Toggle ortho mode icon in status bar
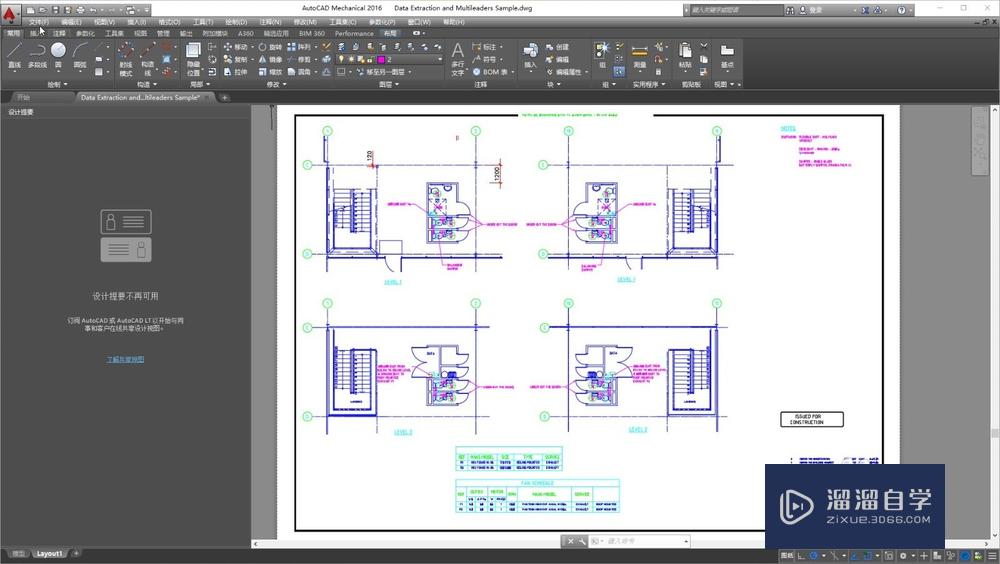This screenshot has width=1000, height=564. click(802, 556)
